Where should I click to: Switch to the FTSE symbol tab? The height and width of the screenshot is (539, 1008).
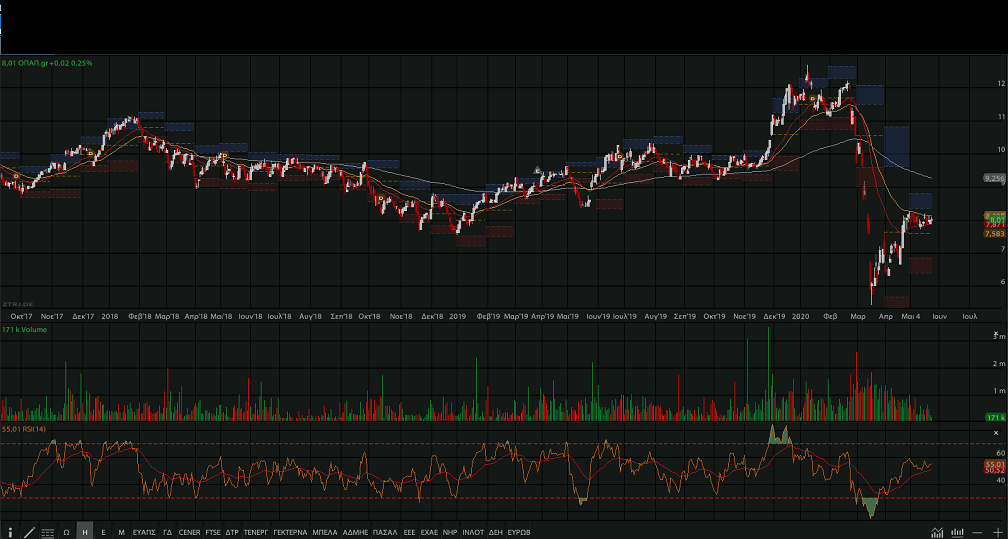pos(212,532)
